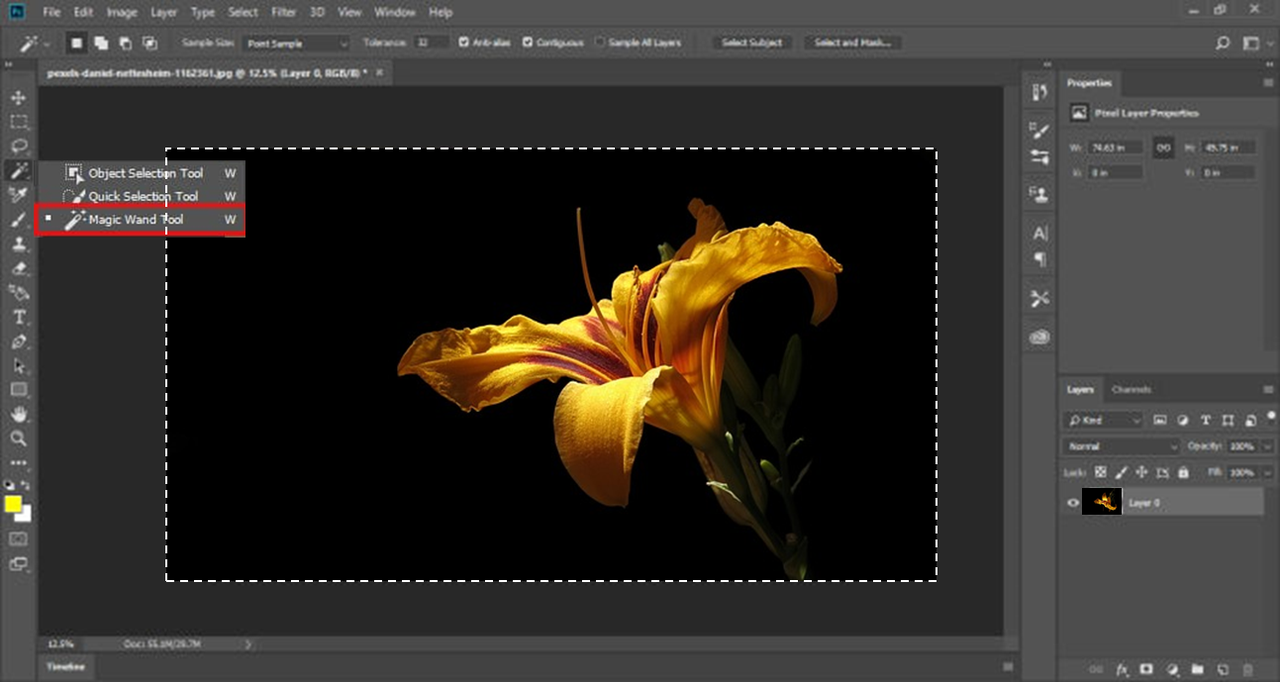The width and height of the screenshot is (1280, 682).
Task: Close the pexels jpg document tab
Action: (x=379, y=73)
